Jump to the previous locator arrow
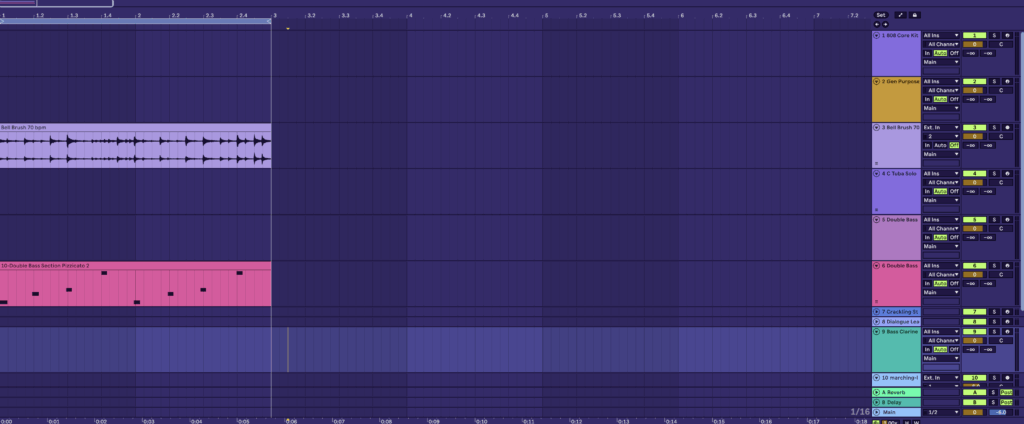 pyautogui.click(x=877, y=25)
